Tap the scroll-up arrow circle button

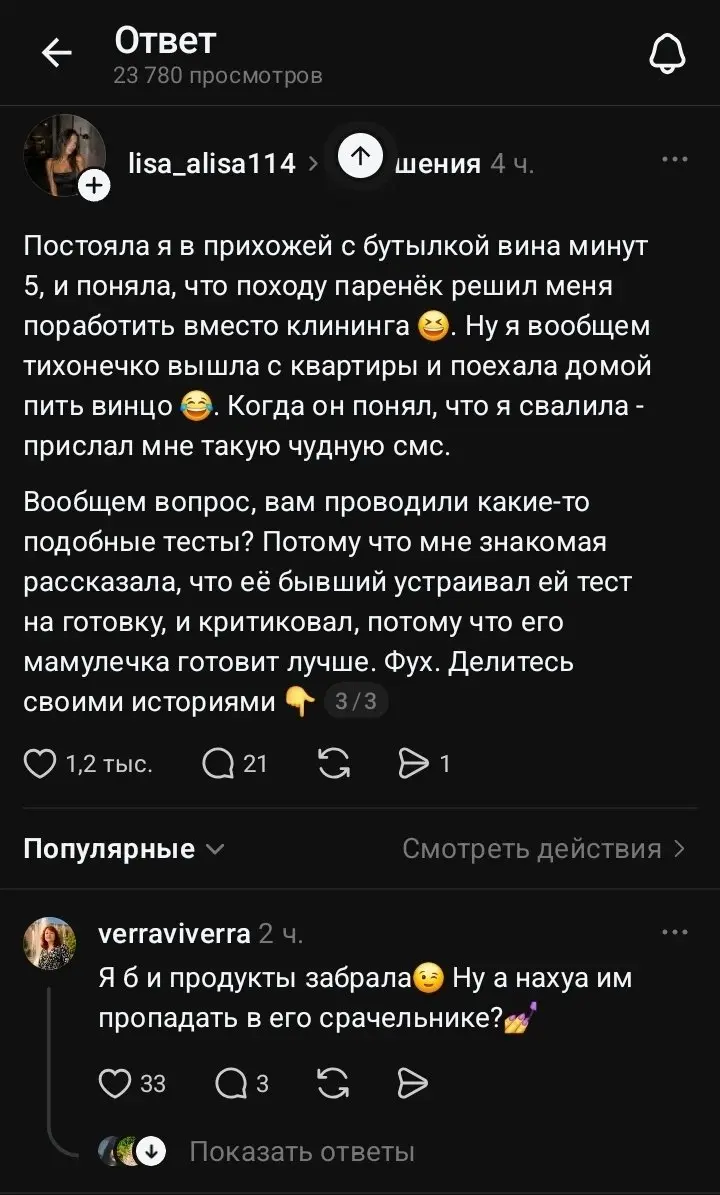click(360, 155)
